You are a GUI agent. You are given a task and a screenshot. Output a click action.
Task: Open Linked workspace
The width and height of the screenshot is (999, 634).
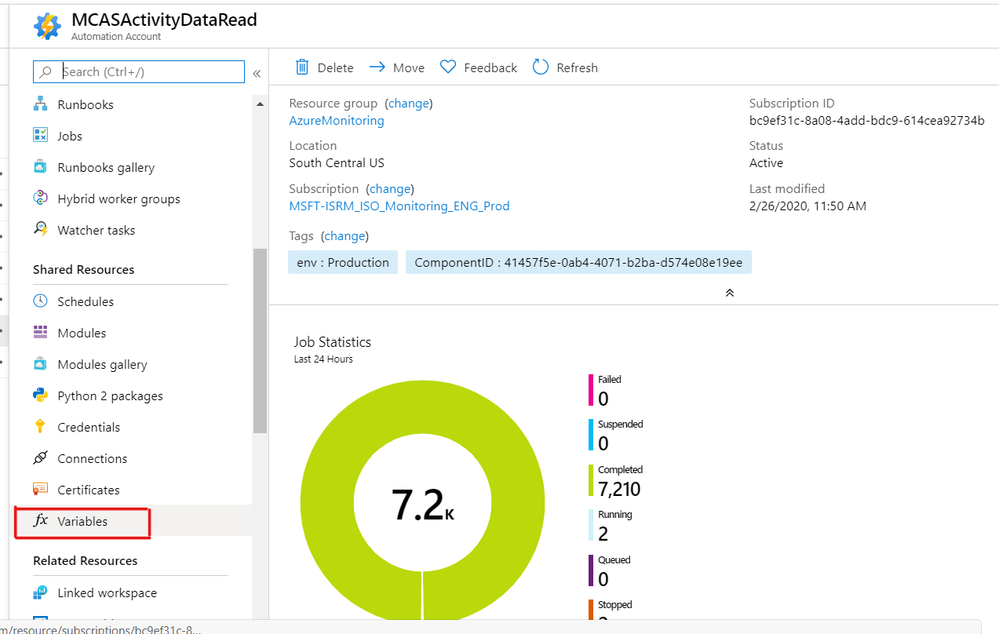click(107, 593)
